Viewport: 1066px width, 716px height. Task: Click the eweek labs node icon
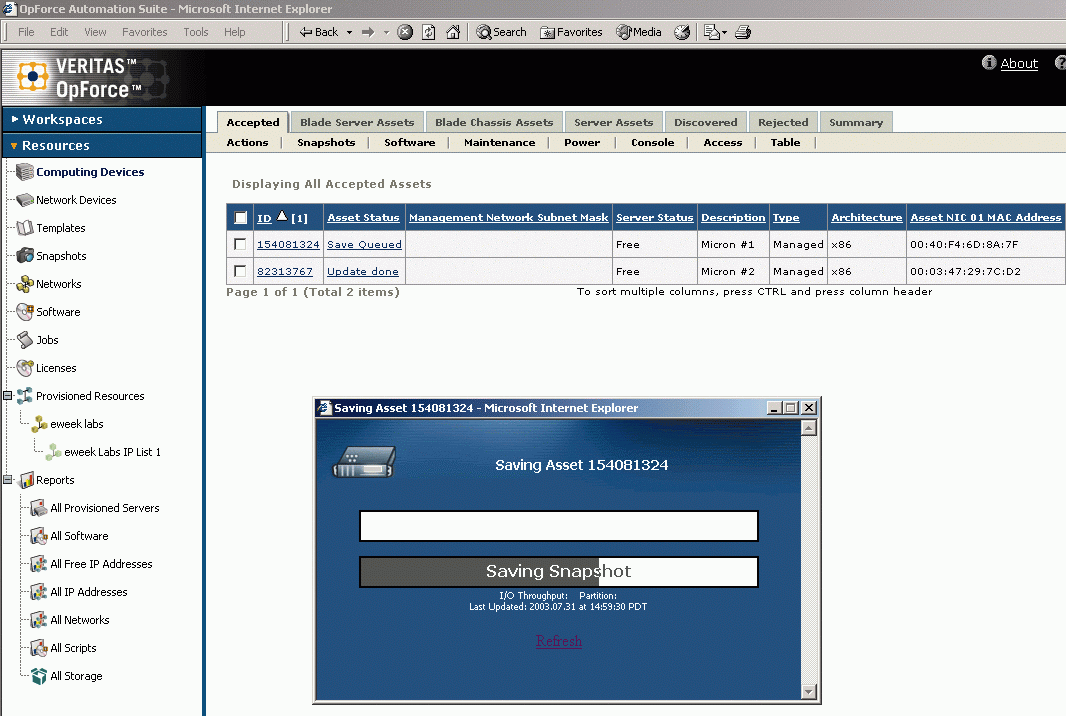point(39,424)
